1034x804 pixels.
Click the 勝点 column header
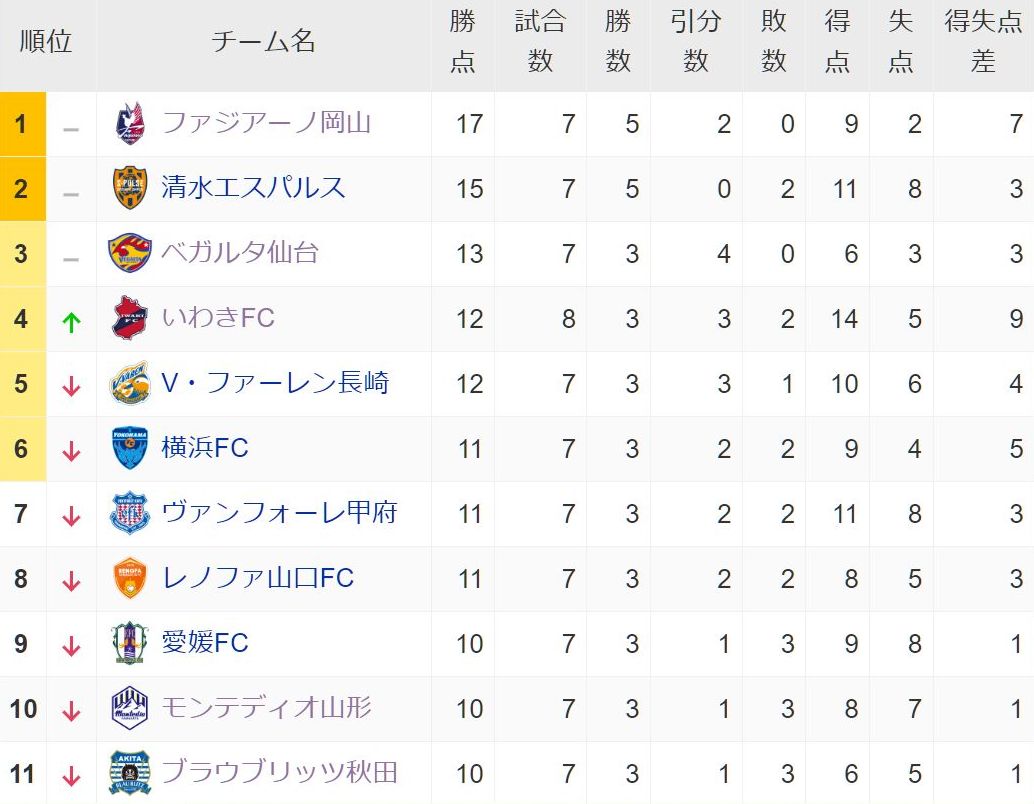click(463, 42)
